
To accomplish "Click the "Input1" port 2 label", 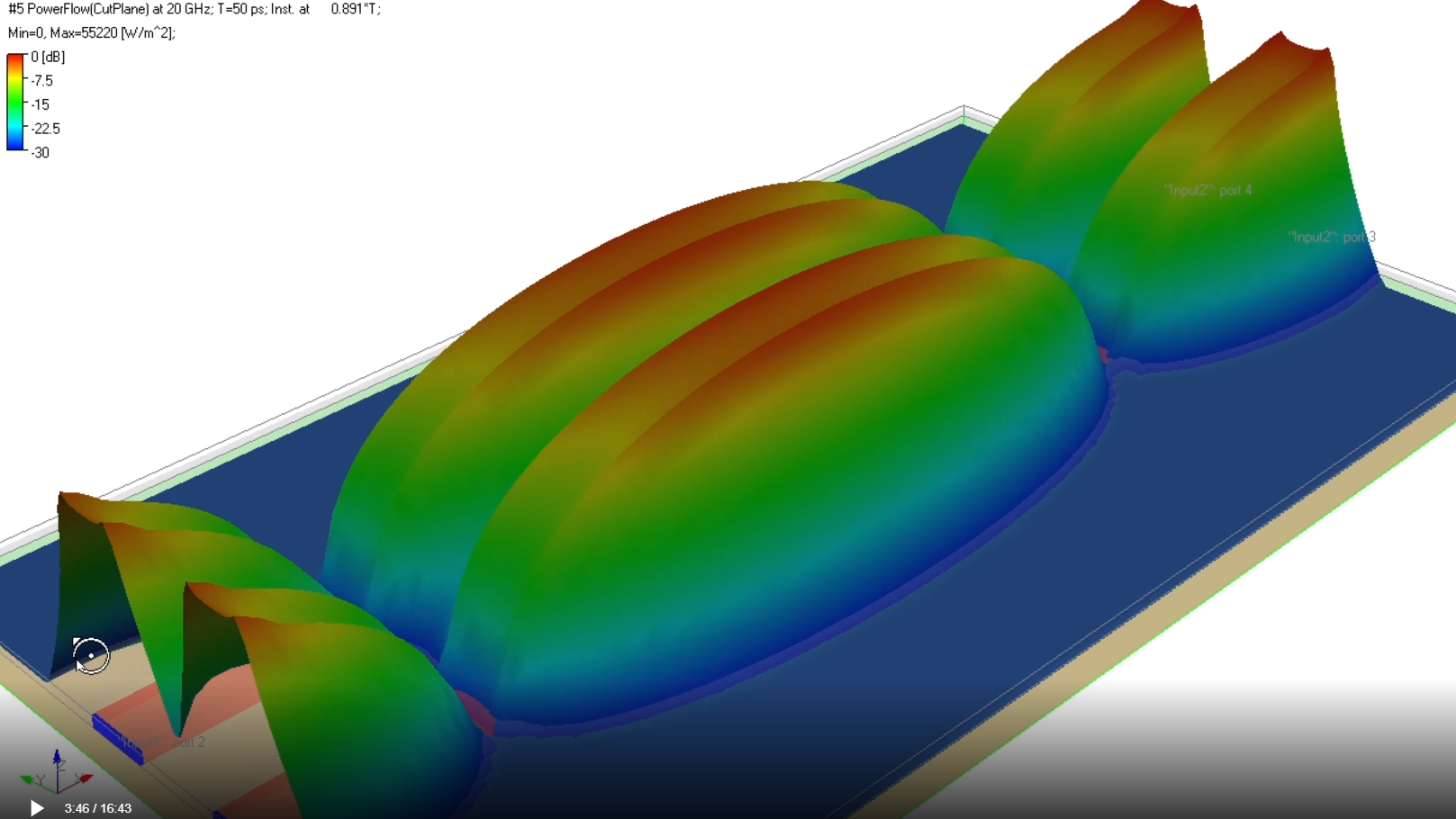I will click(x=163, y=742).
